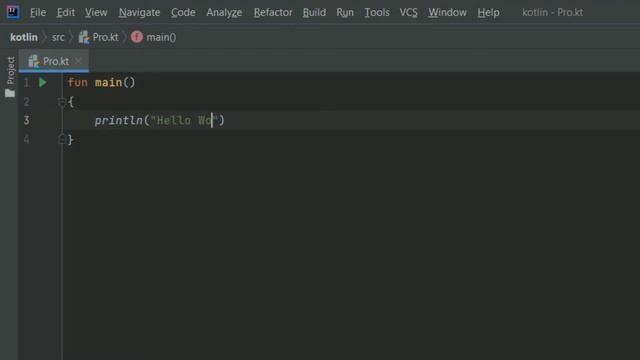Collapse code block at opening brace fold marker
This screenshot has height=360, width=640.
62,102
